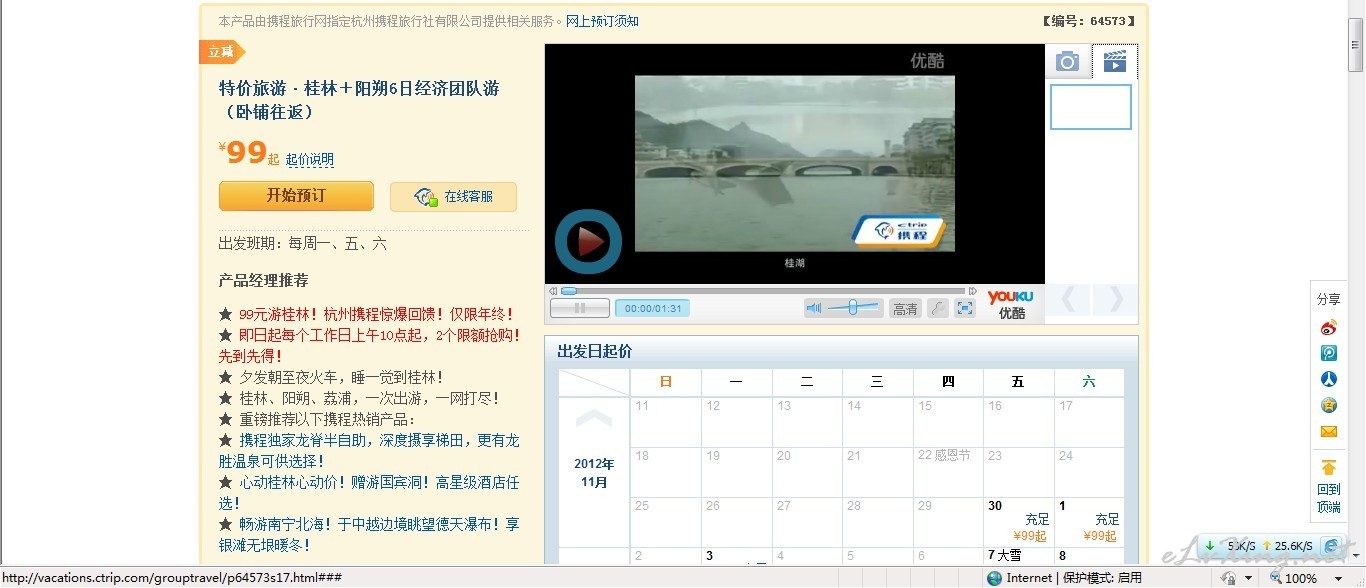Click the 优酷 watermark in video corner
The image size is (1366, 588).
pos(927,60)
